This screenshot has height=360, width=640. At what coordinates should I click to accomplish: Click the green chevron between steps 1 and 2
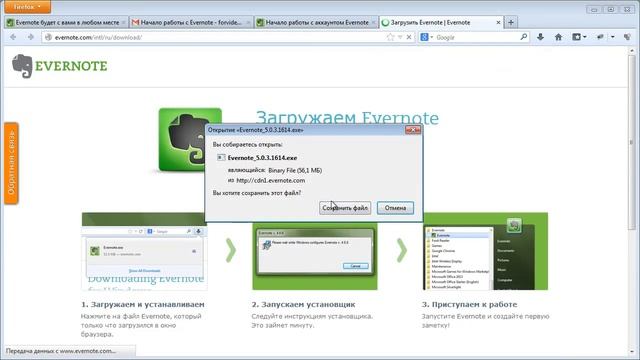(x=231, y=250)
